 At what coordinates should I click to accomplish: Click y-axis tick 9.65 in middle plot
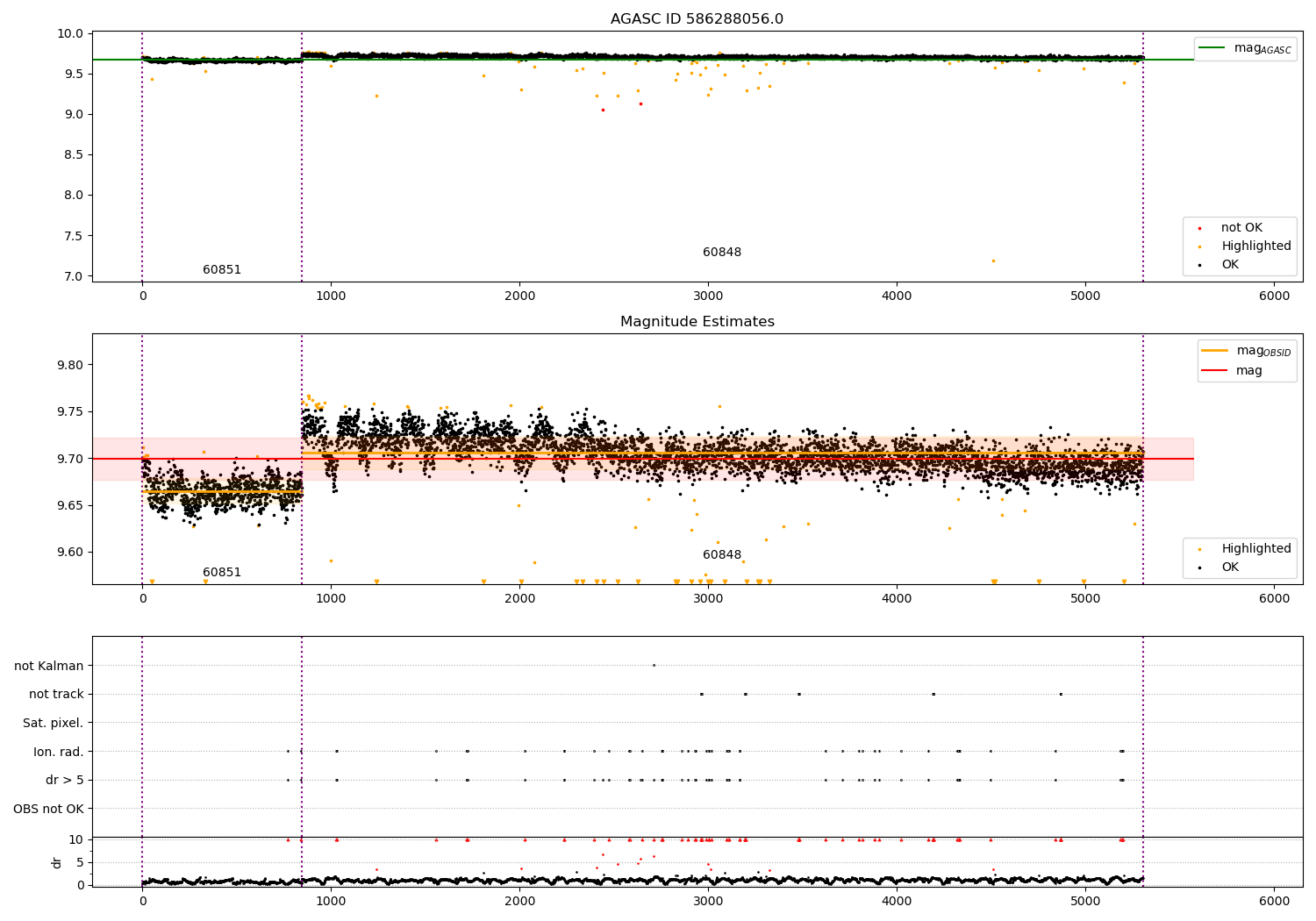pyautogui.click(x=72, y=506)
